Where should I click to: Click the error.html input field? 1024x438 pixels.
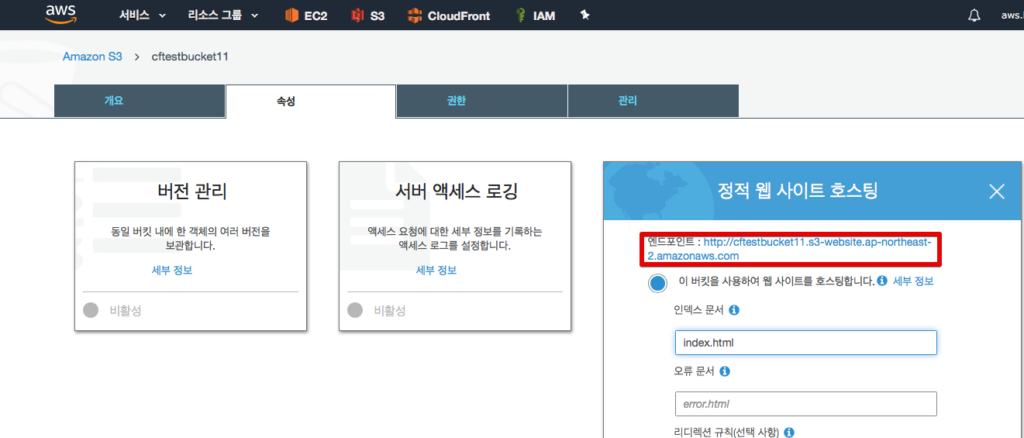pyautogui.click(x=806, y=404)
